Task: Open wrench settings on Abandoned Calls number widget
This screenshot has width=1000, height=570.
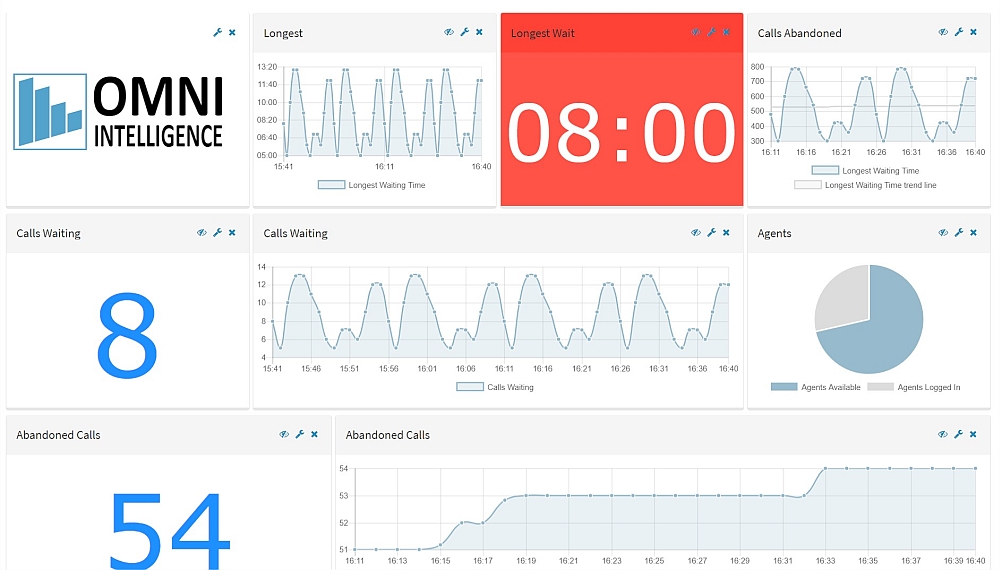Action: pyautogui.click(x=300, y=434)
